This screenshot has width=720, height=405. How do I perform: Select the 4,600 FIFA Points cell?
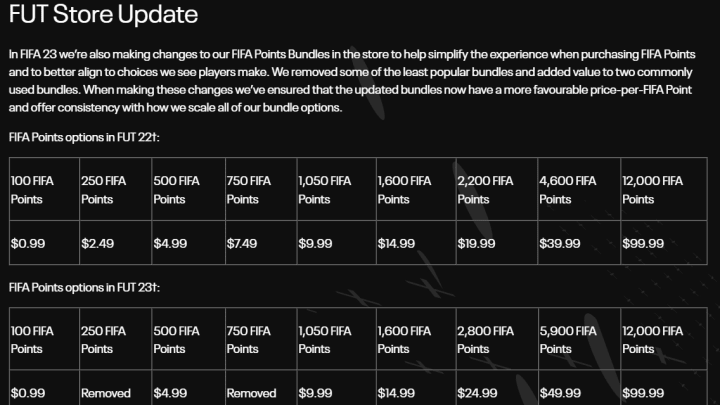click(579, 189)
